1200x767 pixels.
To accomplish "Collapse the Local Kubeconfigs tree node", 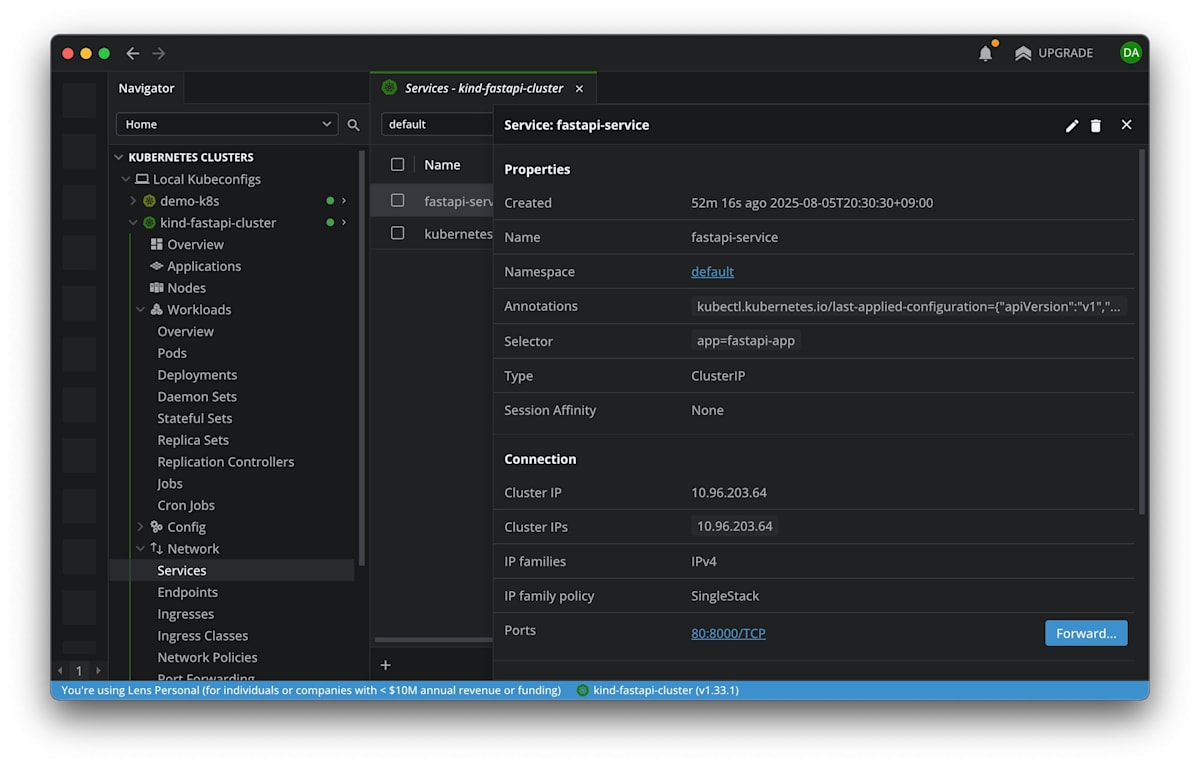I will pos(126,179).
